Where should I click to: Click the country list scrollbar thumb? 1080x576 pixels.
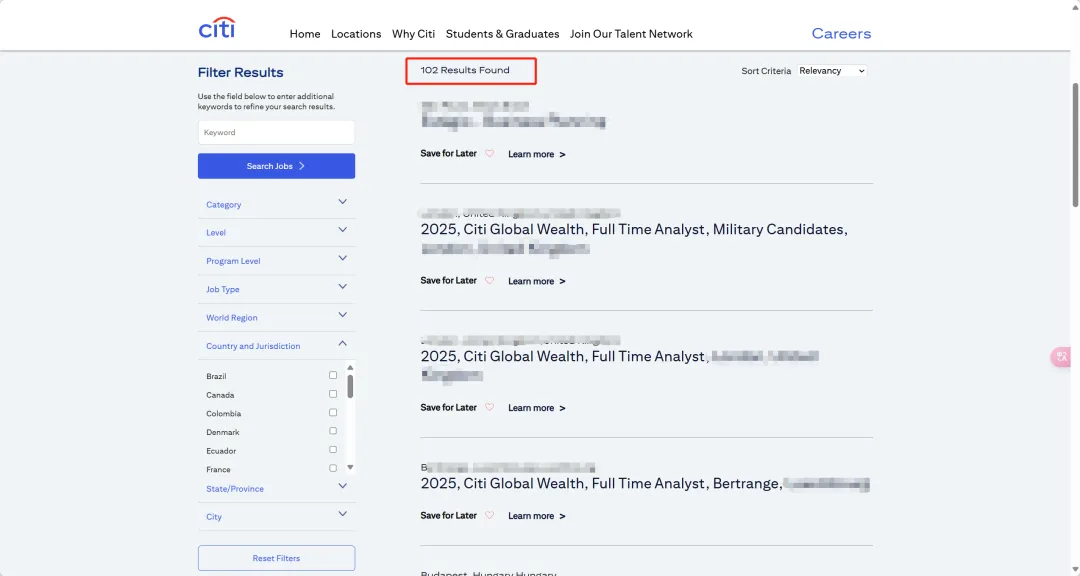coord(350,387)
